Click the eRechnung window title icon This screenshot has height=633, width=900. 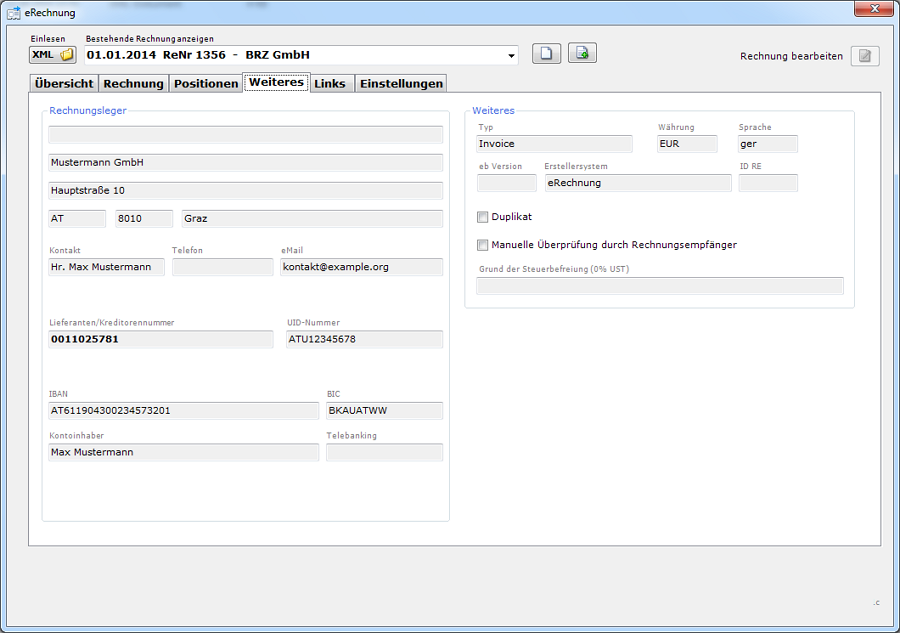14,12
